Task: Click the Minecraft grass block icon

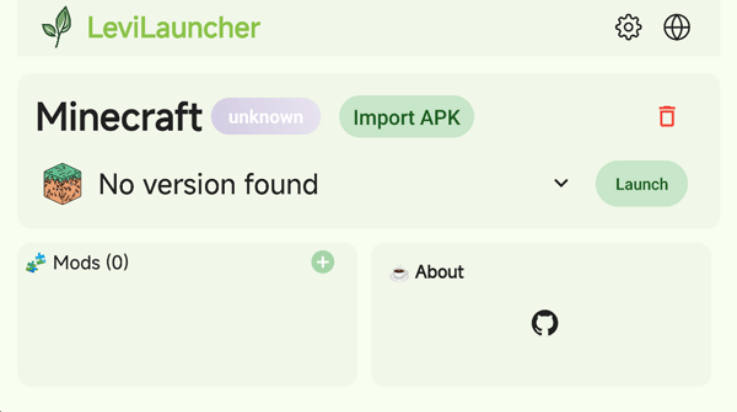Action: (x=62, y=184)
